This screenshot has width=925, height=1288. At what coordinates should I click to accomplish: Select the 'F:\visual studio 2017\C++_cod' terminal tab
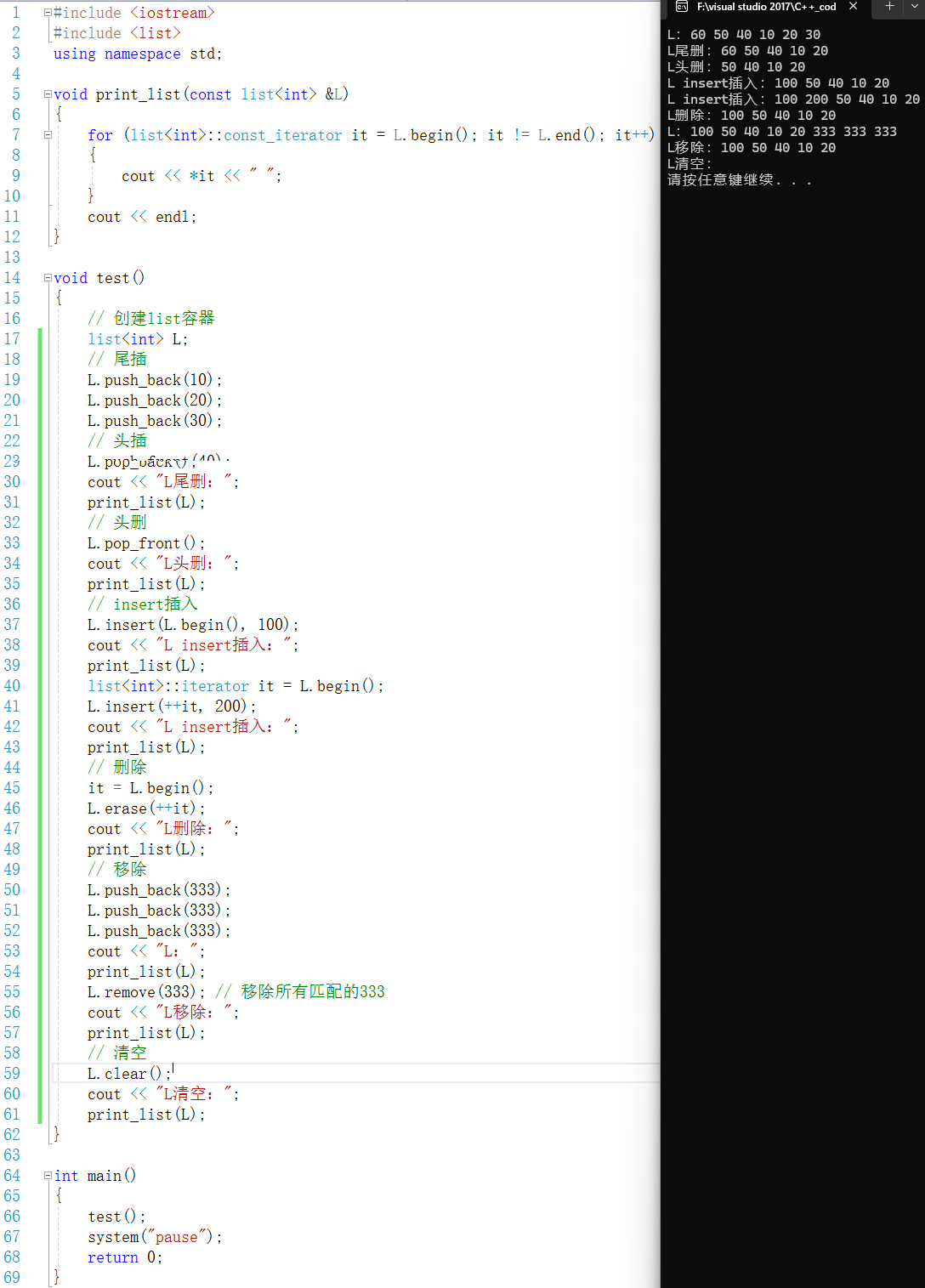tap(766, 7)
